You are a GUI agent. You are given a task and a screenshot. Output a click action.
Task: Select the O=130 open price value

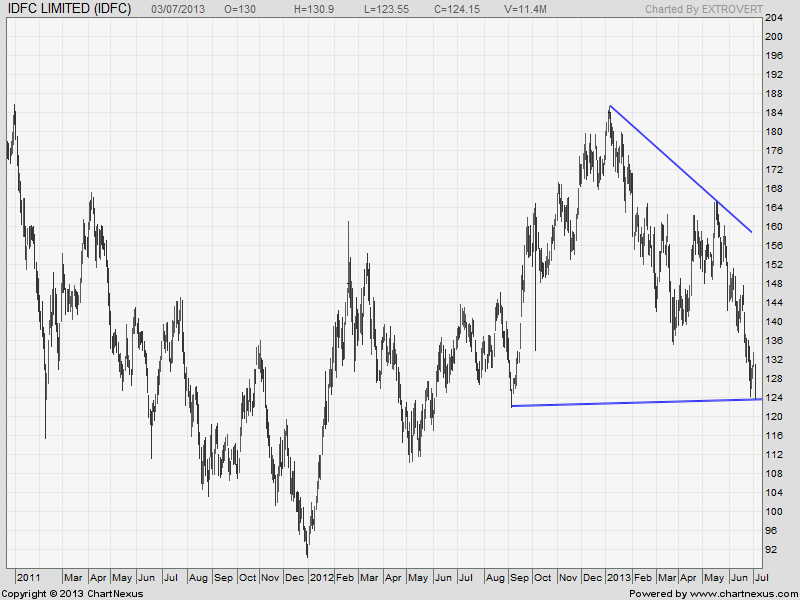238,9
